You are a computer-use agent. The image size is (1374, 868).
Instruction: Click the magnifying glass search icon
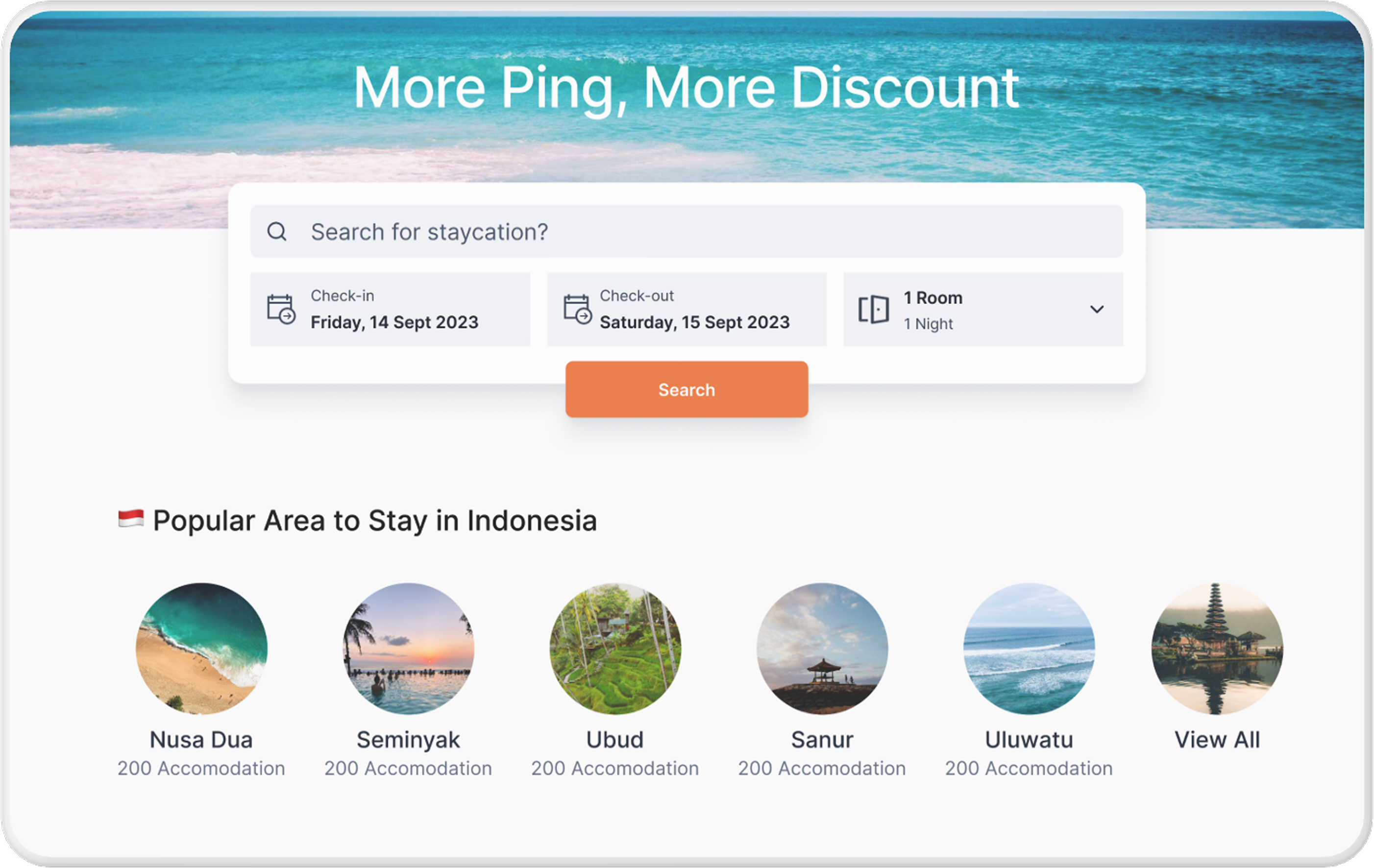pos(277,232)
